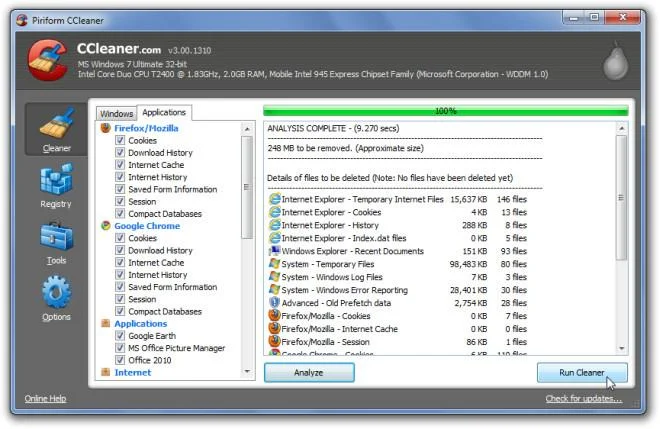660x429 pixels.
Task: Select the Applications tab
Action: tap(164, 112)
